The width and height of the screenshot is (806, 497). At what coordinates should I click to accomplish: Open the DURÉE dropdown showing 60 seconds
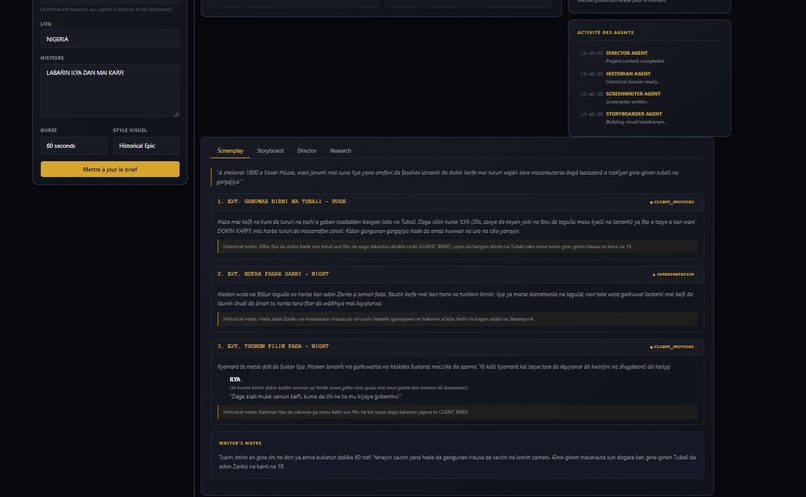coord(74,146)
